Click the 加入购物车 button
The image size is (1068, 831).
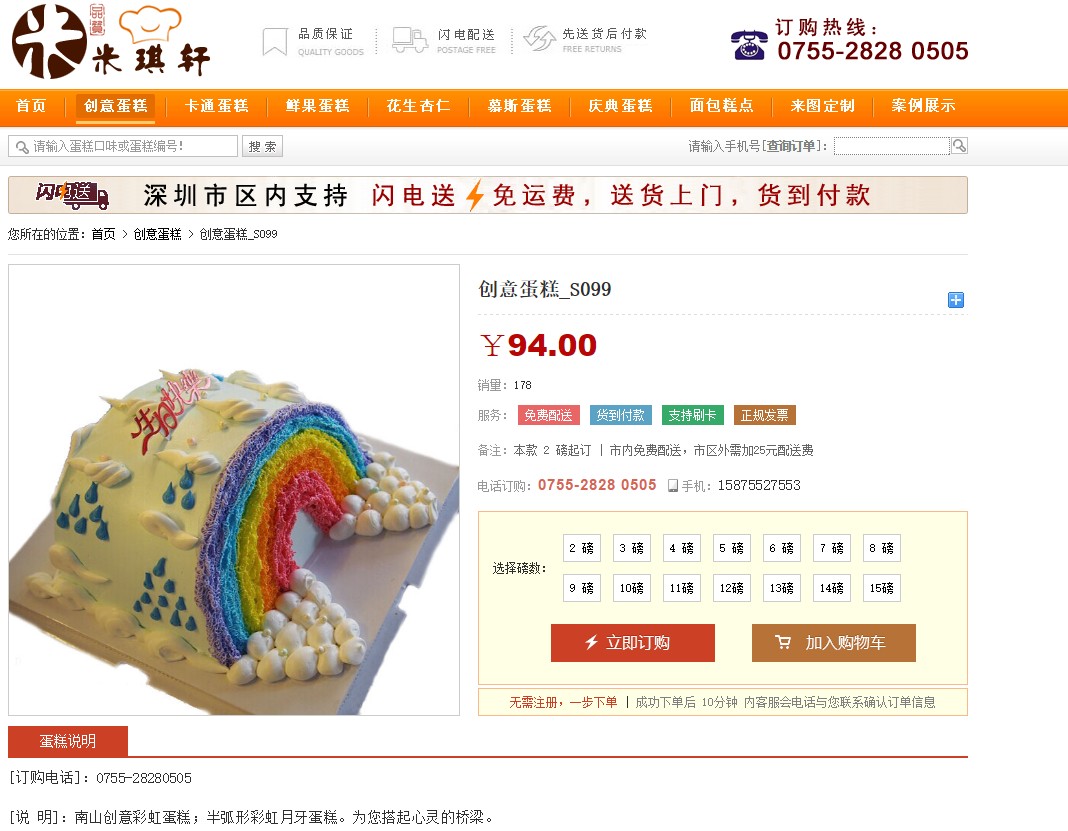834,642
